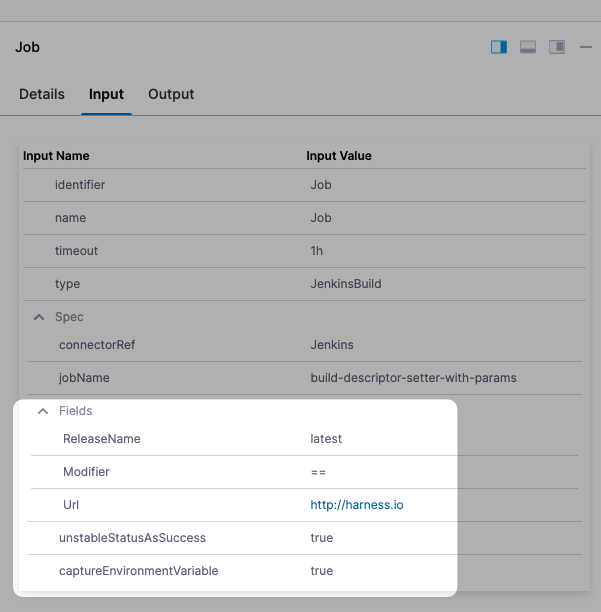The height and width of the screenshot is (612, 601).
Task: Collapse the Fields section chevron
Action: pyautogui.click(x=43, y=411)
